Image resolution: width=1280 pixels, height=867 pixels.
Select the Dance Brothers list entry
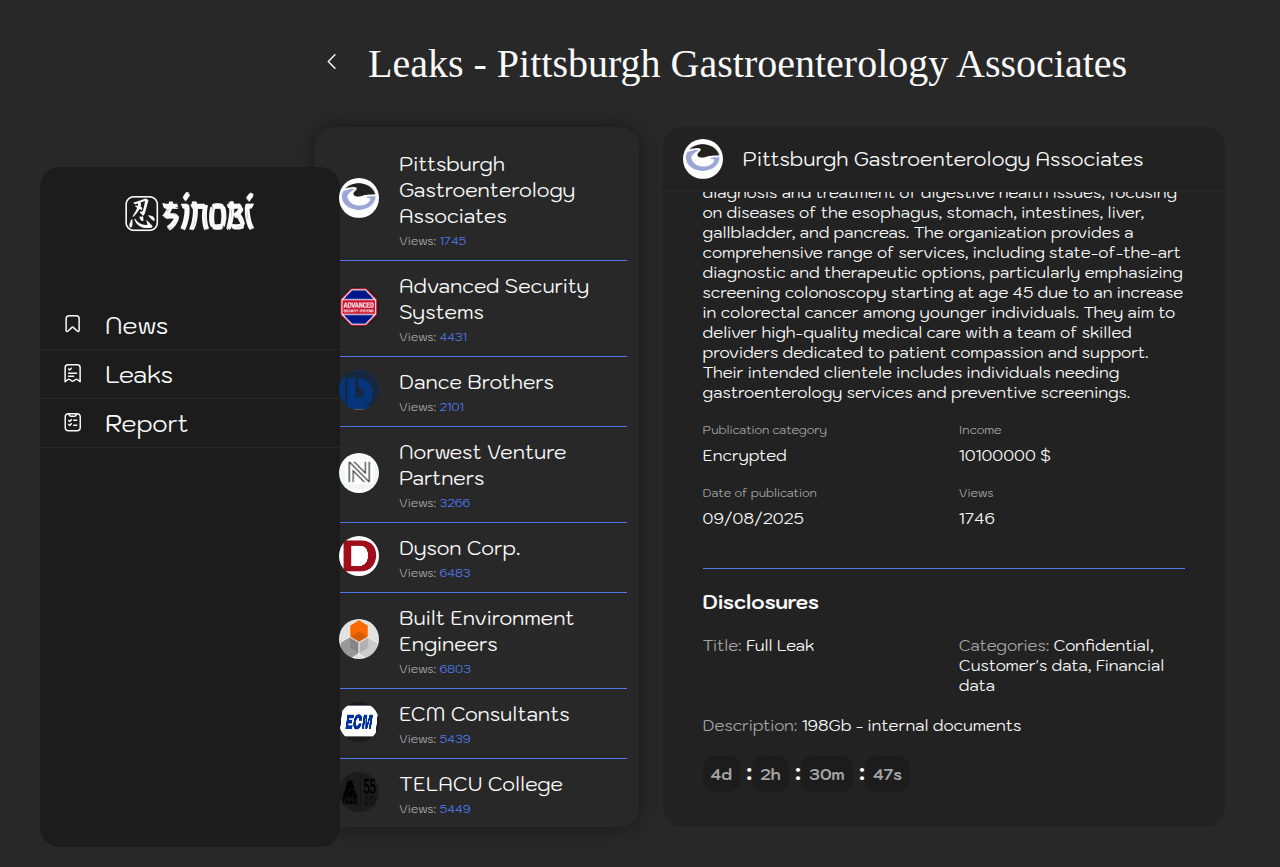476,383
